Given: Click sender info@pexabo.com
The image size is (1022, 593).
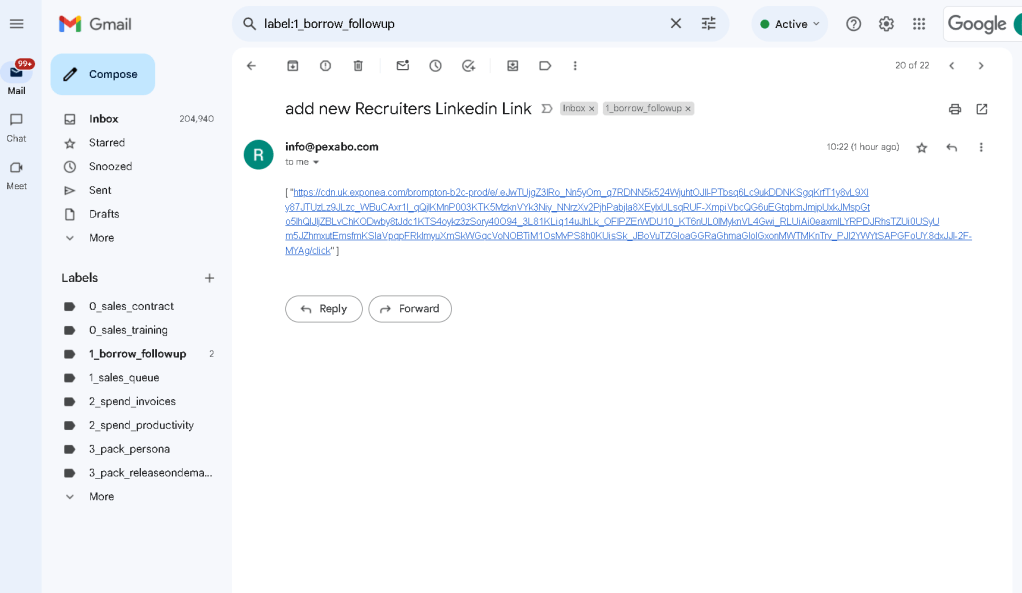Looking at the screenshot, I should (x=332, y=147).
